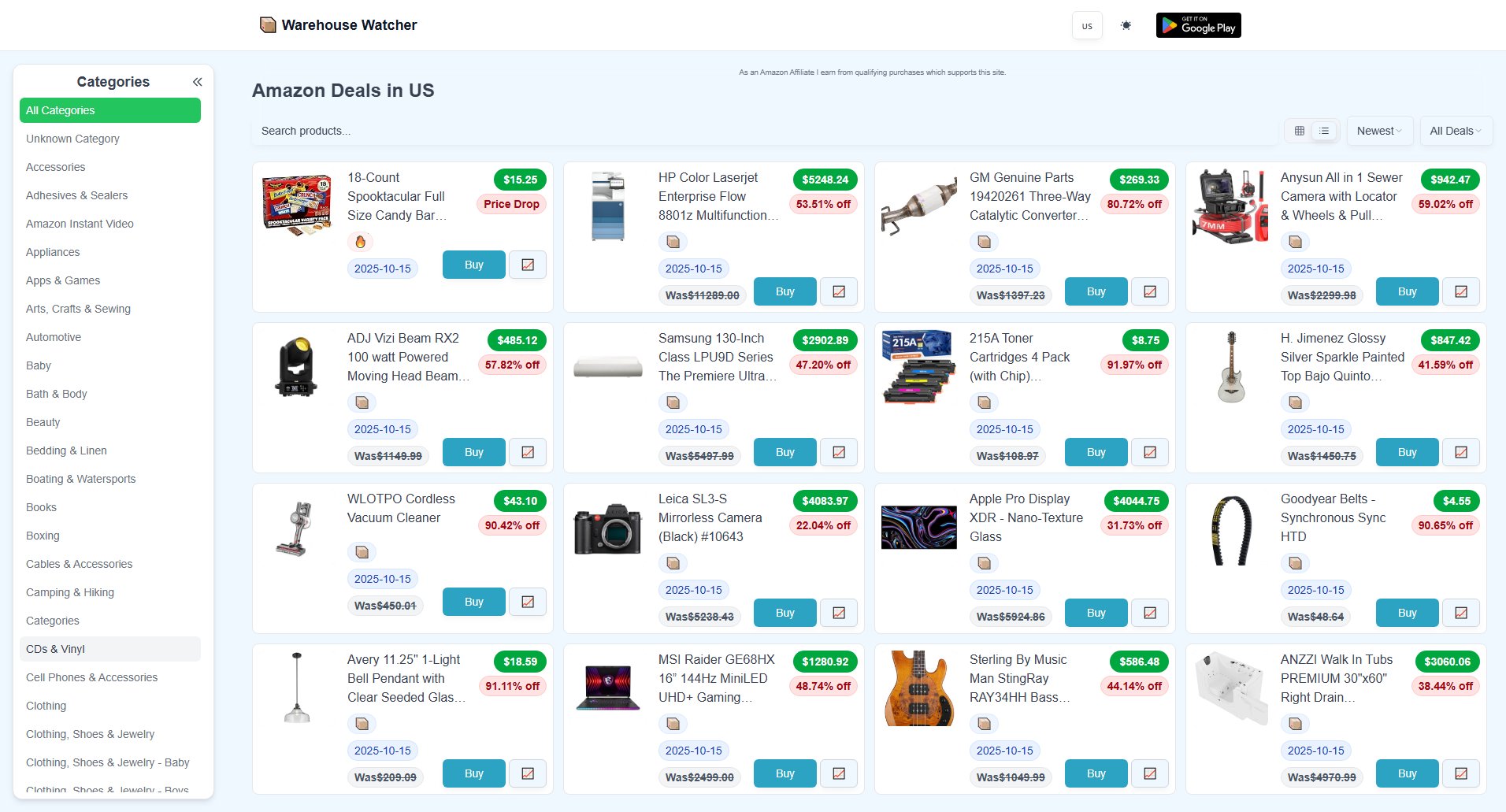This screenshot has width=1506, height=812.
Task: Click Warehouse Watcher box logo icon
Action: coord(268,25)
